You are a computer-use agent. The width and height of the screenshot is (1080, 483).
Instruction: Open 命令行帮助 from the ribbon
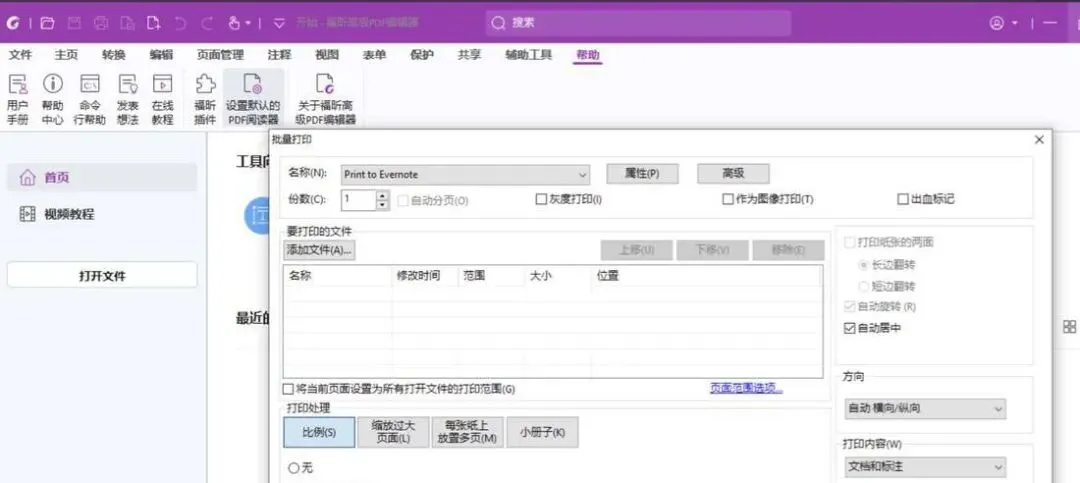pos(90,100)
